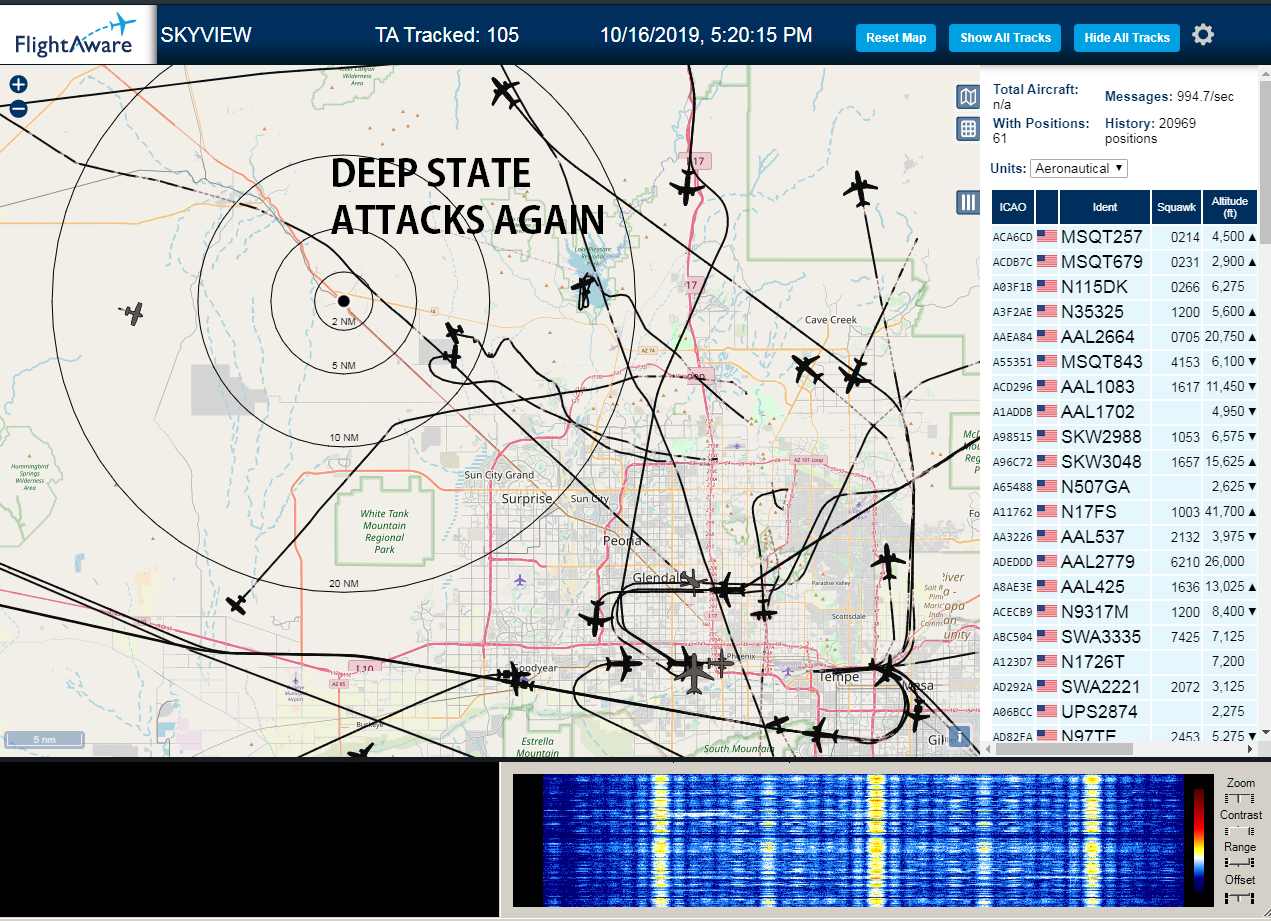The height and width of the screenshot is (921, 1271).
Task: Select the AAL2779 aircraft row
Action: 1125,562
